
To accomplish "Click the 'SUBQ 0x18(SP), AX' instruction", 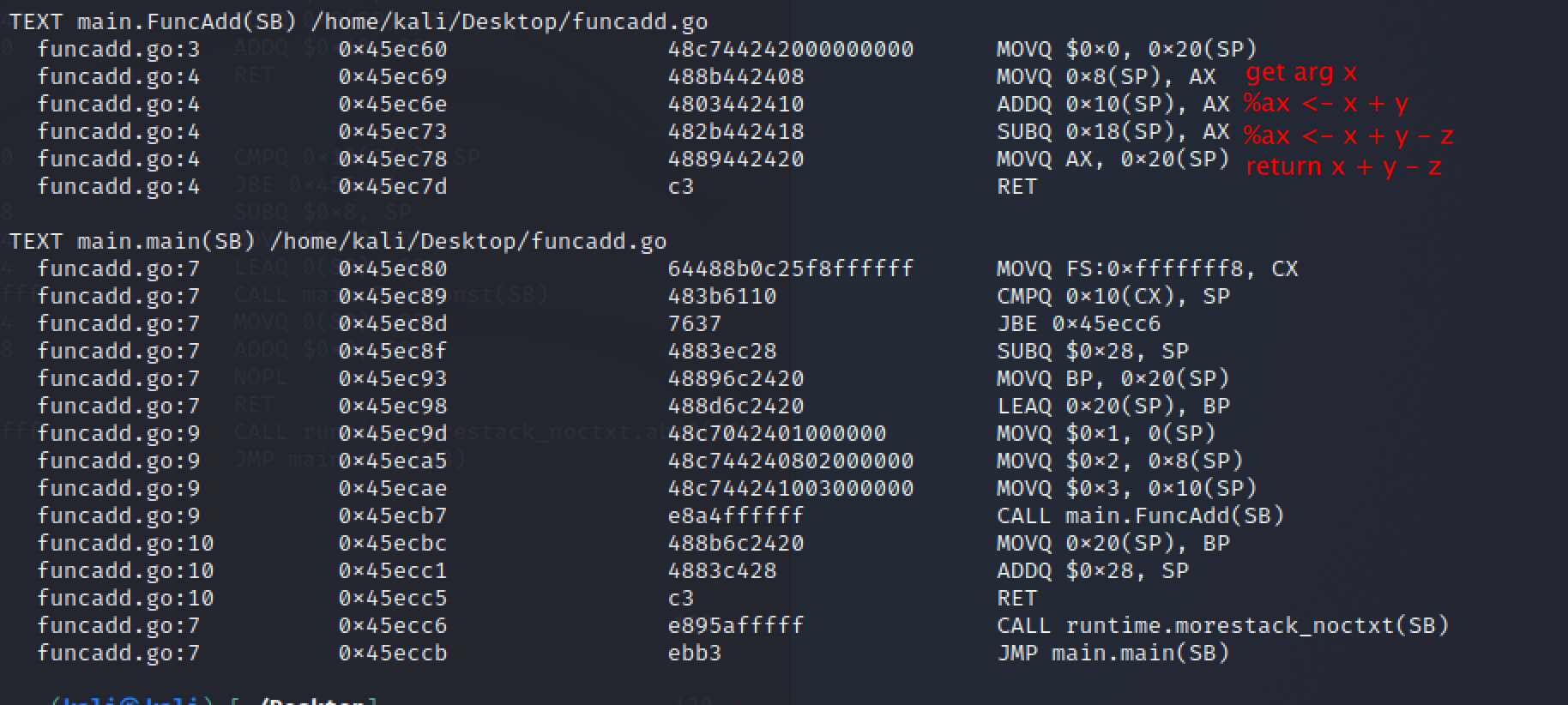I will click(x=1113, y=131).
